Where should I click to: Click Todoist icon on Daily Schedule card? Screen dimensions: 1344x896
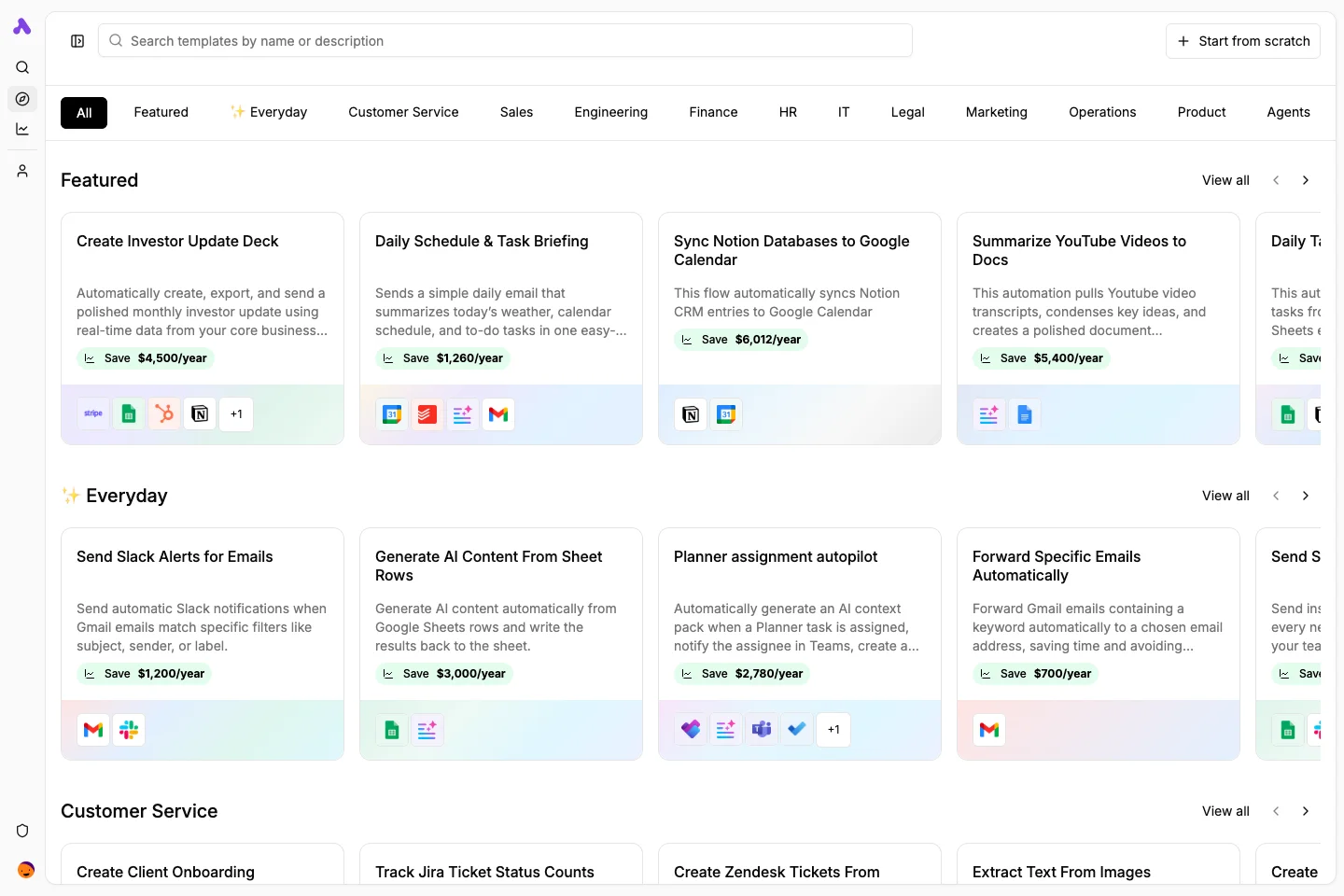click(x=427, y=413)
